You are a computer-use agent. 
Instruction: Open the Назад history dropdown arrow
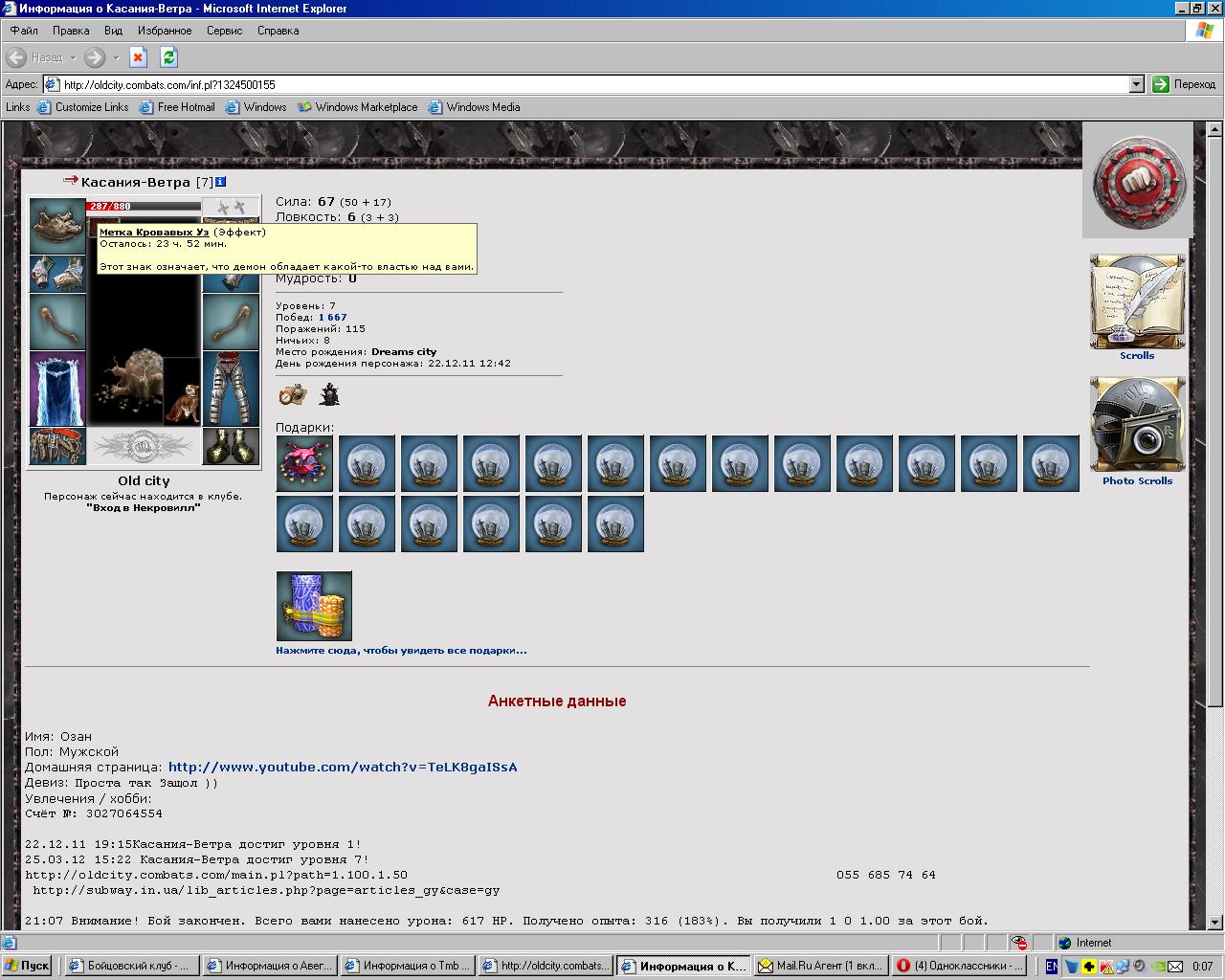(x=72, y=58)
